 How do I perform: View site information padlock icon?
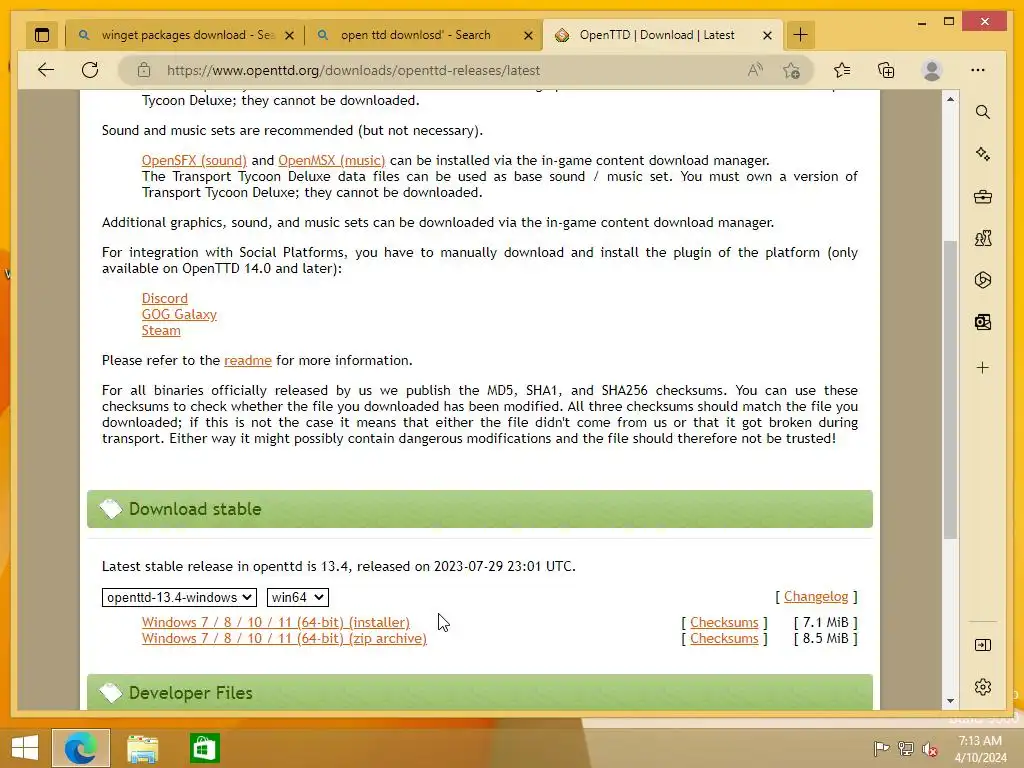(144, 70)
